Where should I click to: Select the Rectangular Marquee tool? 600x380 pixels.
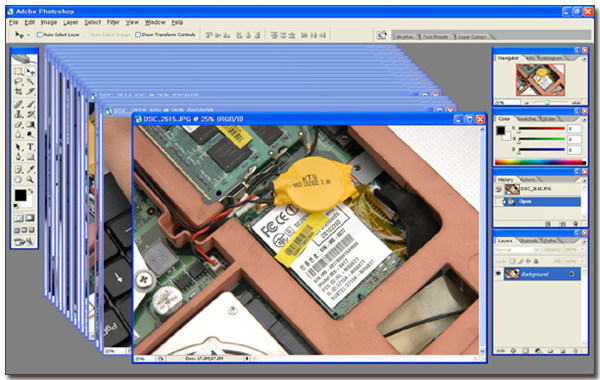point(18,71)
